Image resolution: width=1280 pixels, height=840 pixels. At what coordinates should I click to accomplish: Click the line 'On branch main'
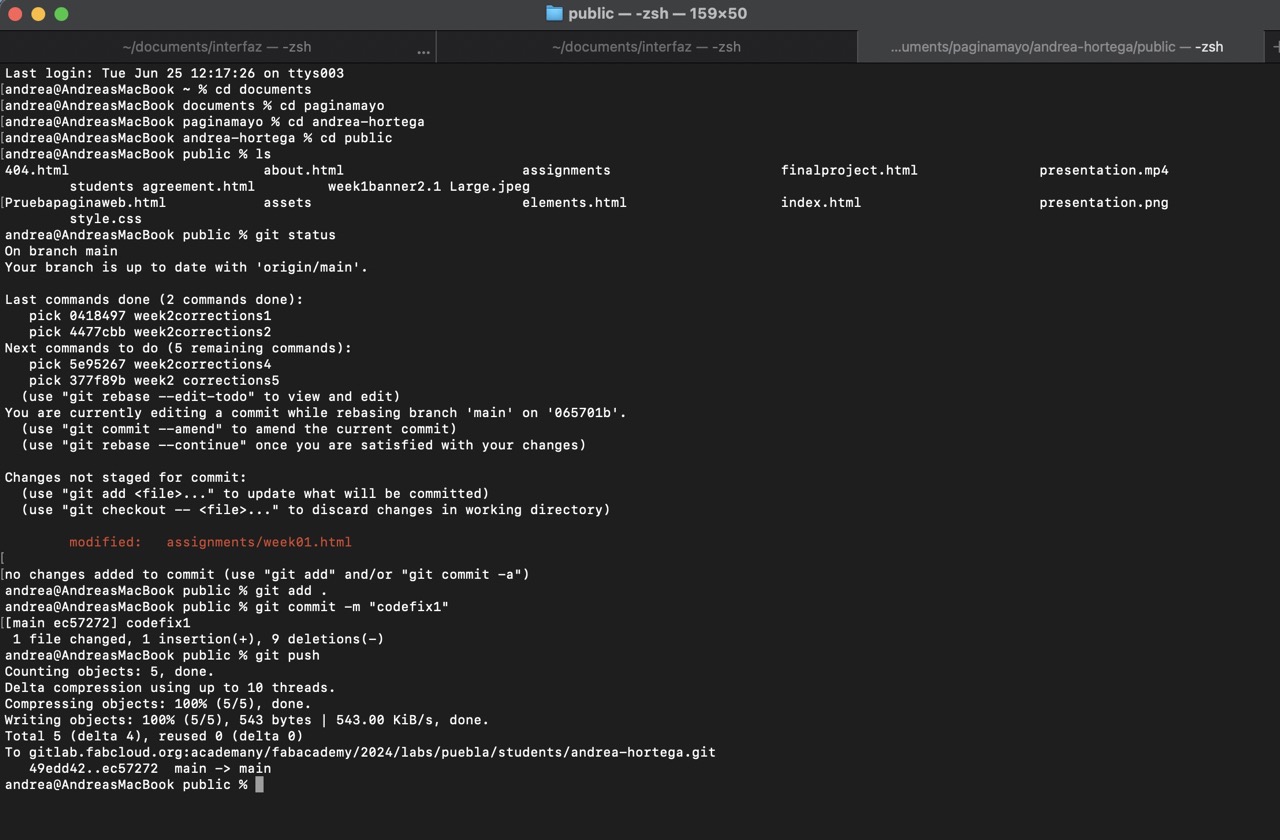coord(61,251)
